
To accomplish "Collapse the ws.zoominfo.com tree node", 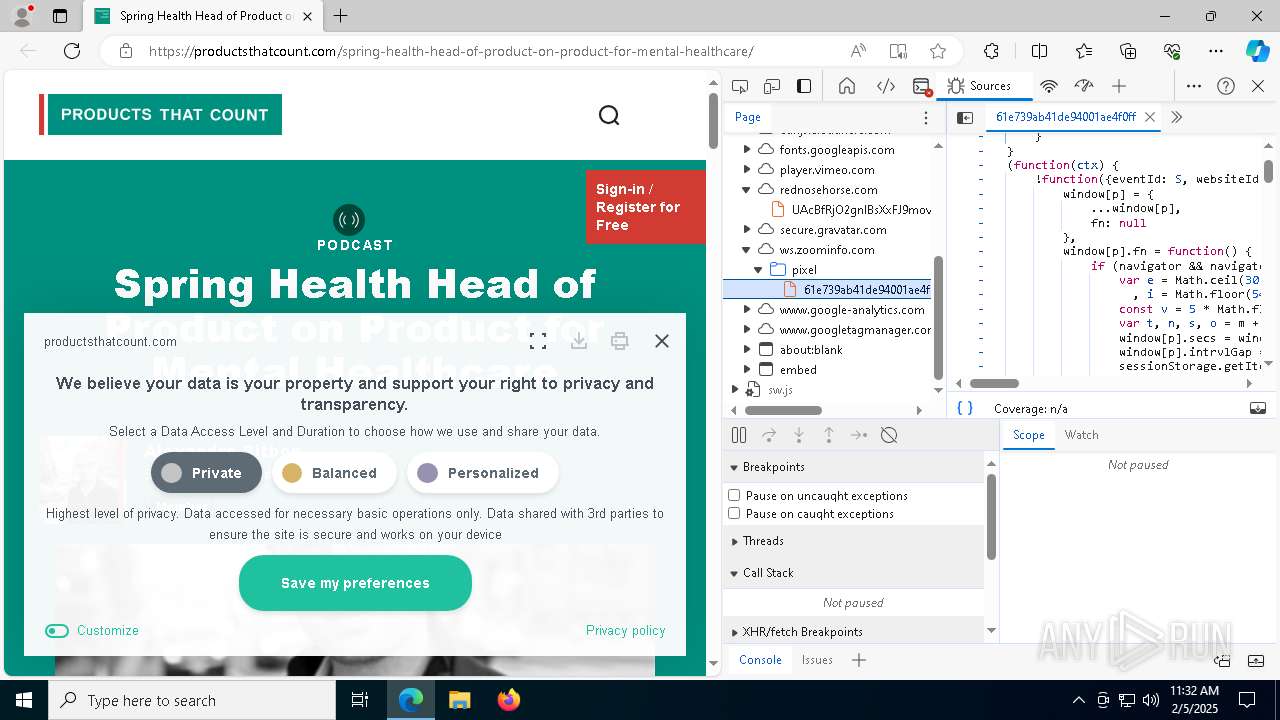I will pos(747,250).
